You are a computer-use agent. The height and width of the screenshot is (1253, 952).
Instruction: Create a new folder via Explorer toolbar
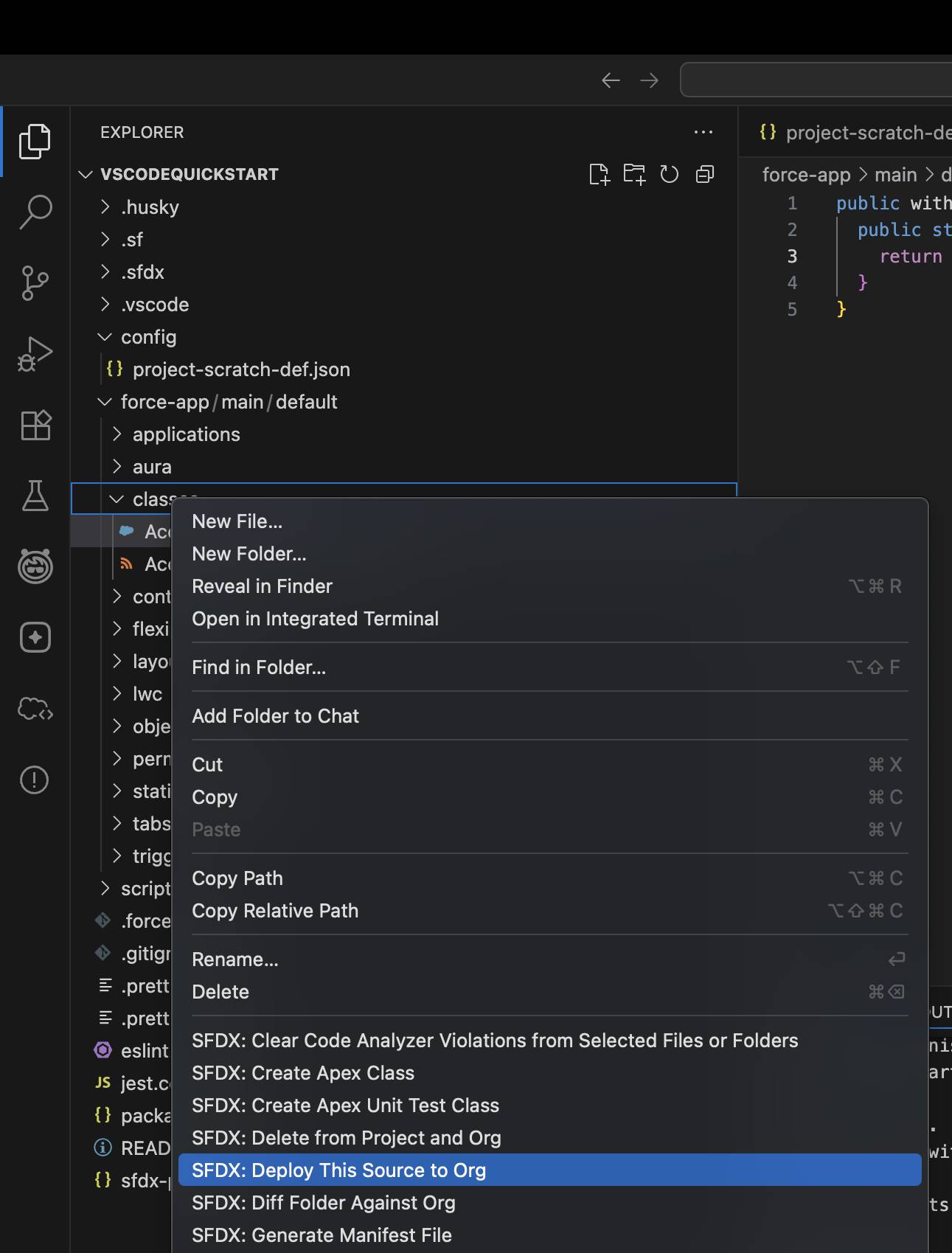click(x=634, y=174)
